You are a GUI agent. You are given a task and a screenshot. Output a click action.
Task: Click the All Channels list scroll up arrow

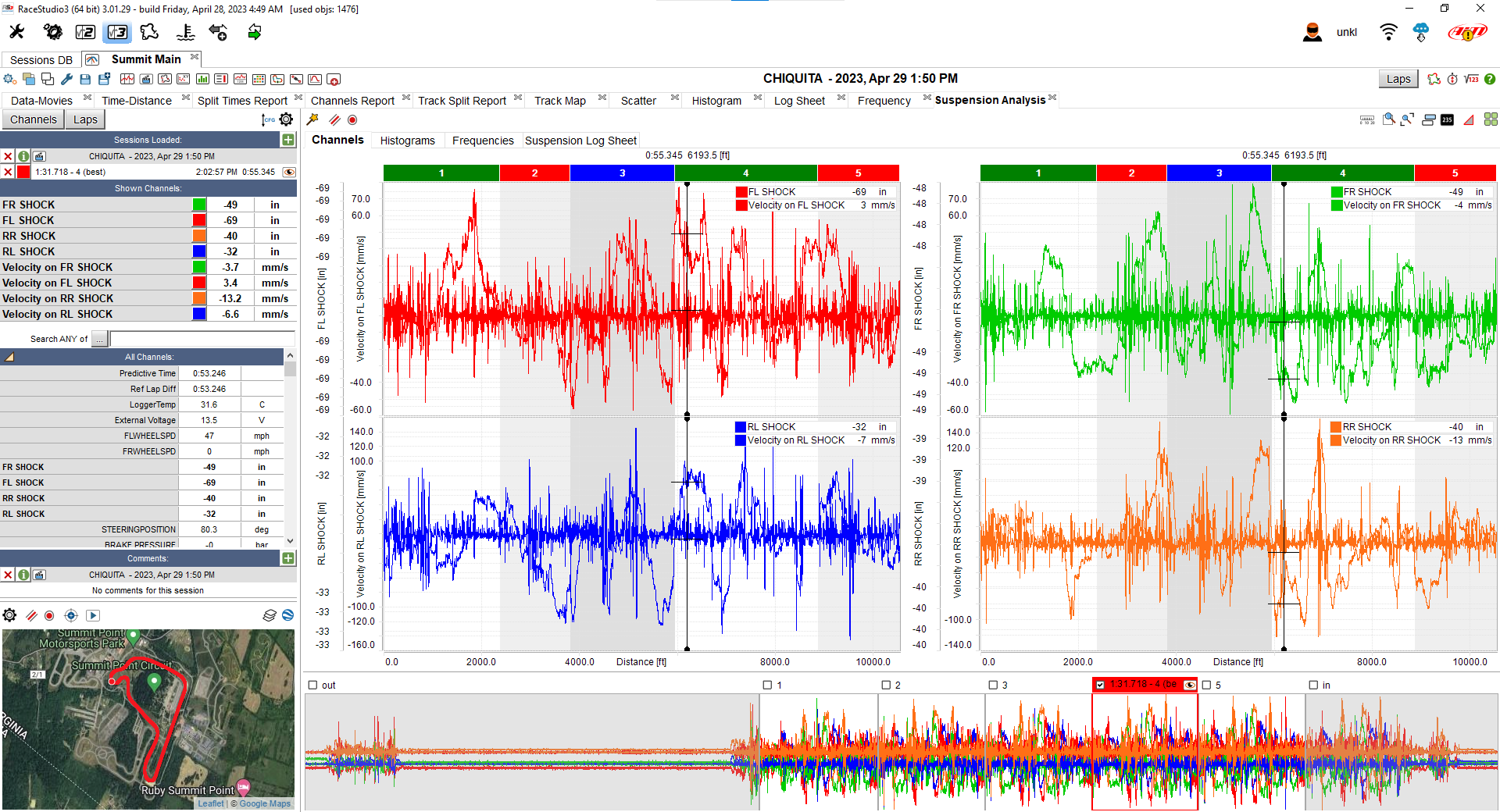point(290,355)
